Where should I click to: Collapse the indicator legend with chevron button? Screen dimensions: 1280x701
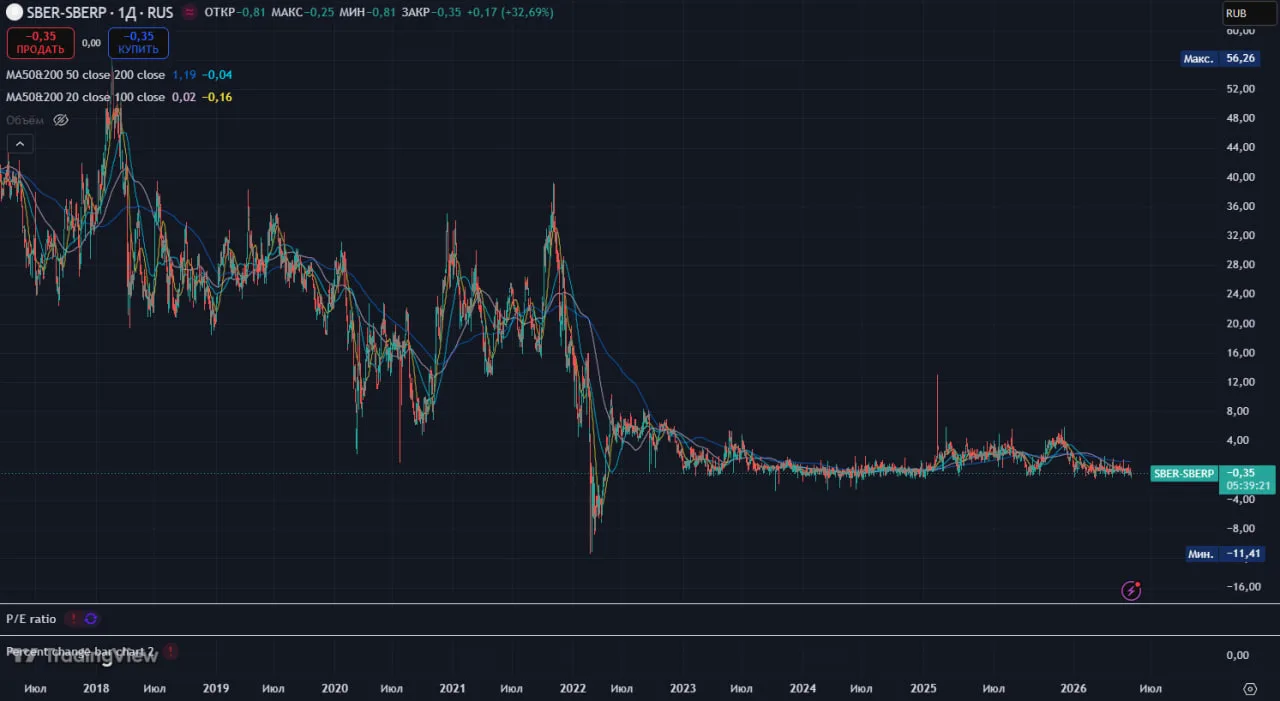20,144
